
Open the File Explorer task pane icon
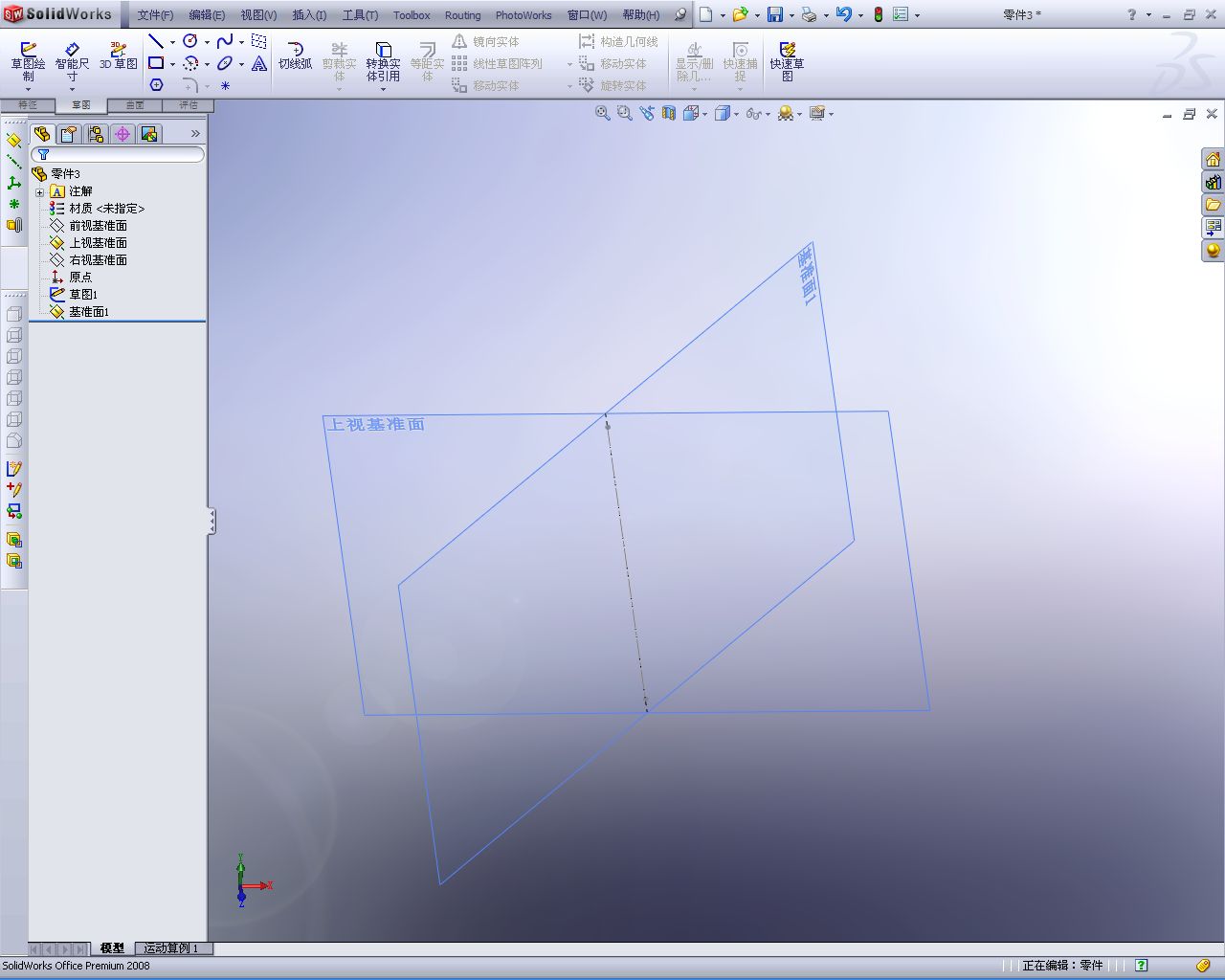(1213, 205)
